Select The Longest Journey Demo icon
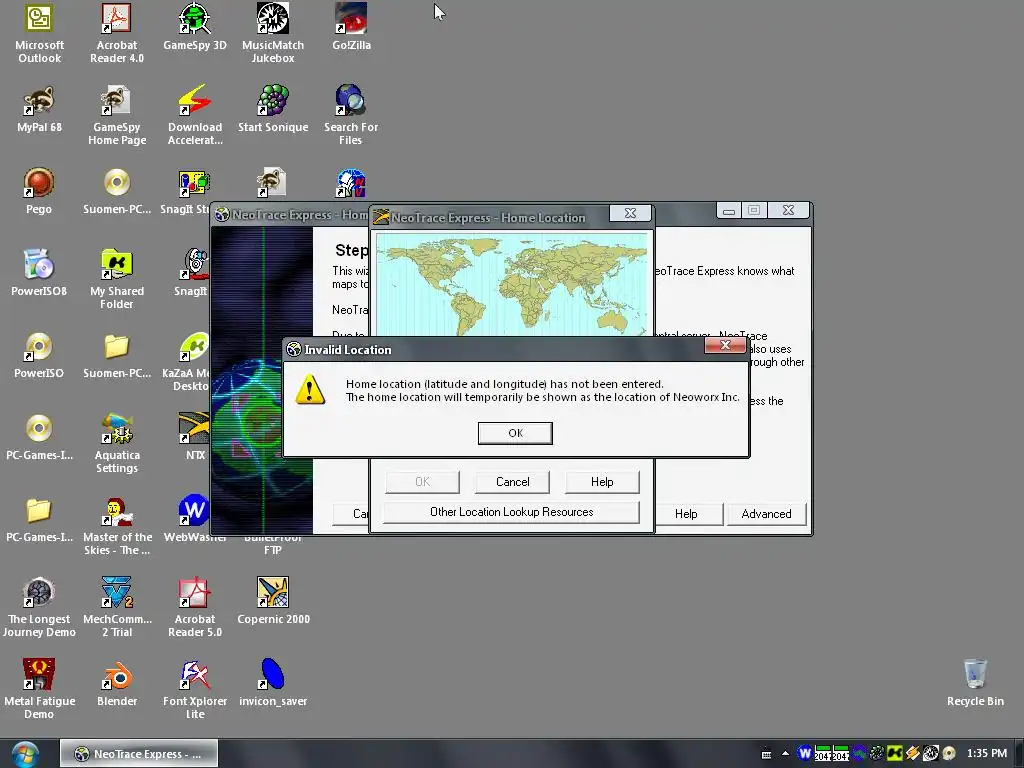Screen dimensions: 1024x768 pos(39,607)
